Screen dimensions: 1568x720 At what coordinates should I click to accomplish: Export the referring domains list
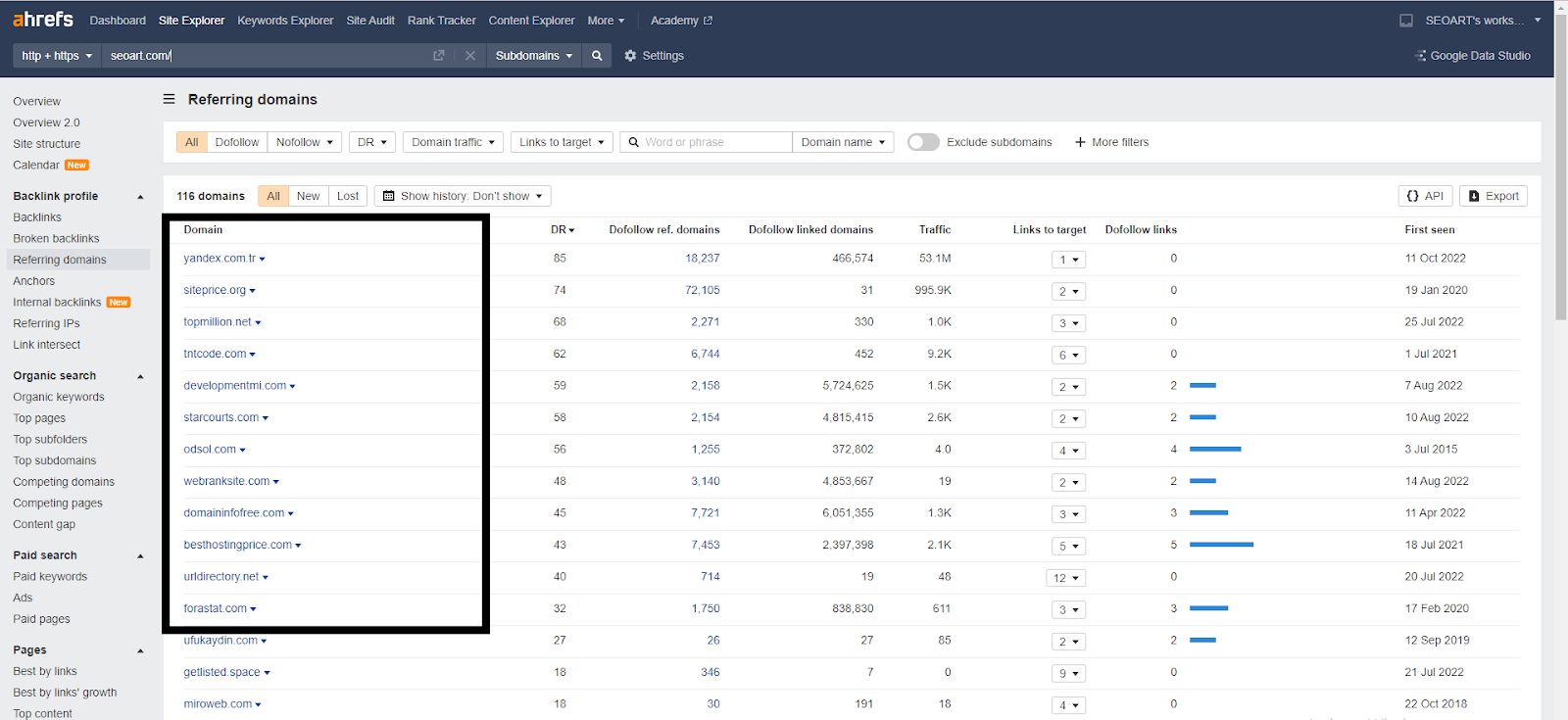click(1494, 196)
